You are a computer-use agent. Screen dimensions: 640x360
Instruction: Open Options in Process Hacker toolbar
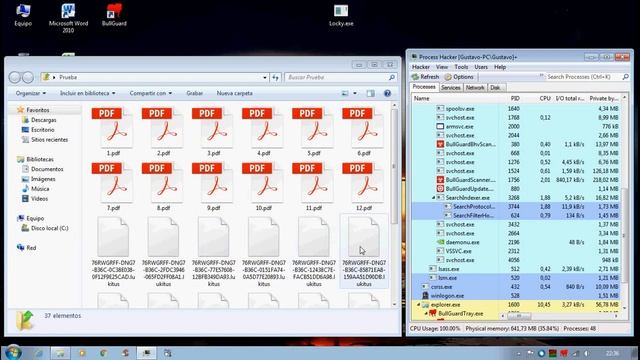tap(459, 77)
